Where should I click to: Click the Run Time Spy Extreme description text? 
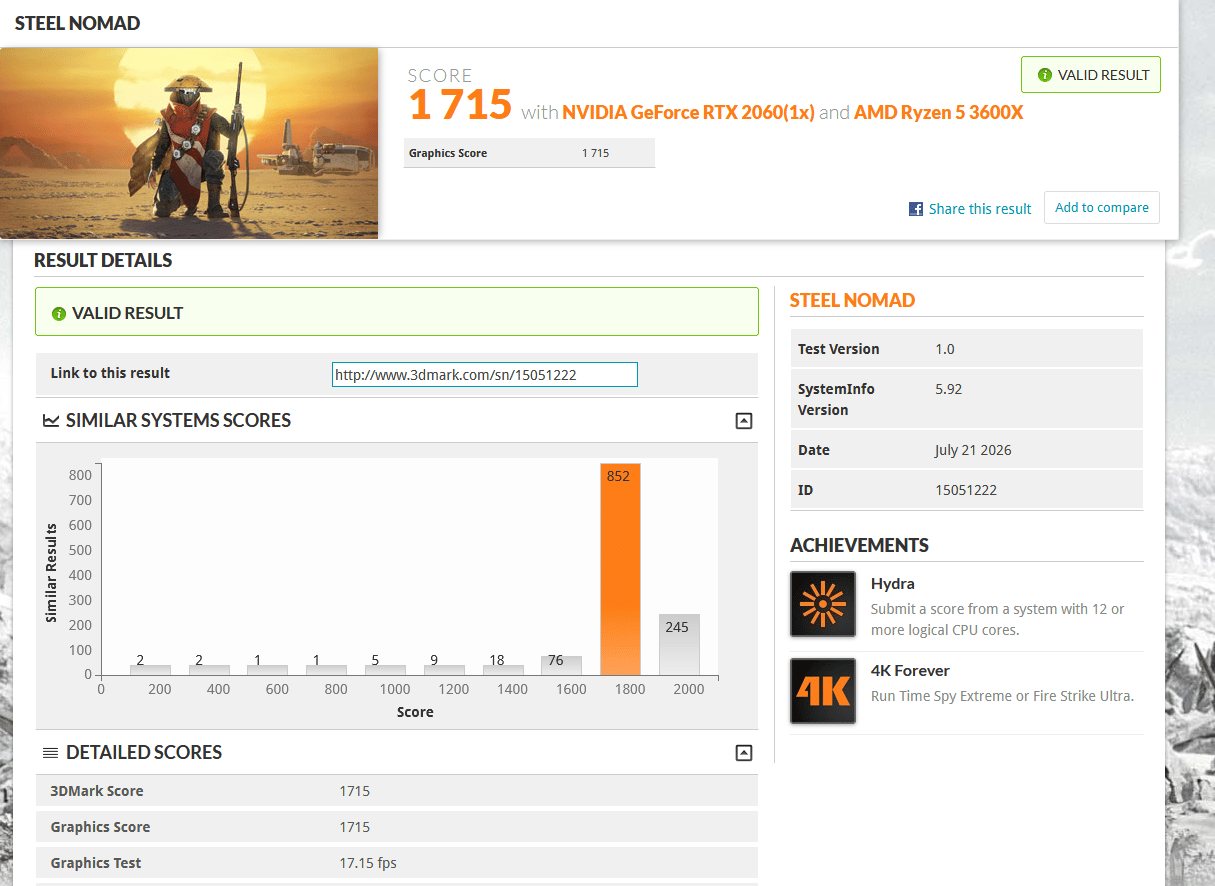pyautogui.click(x=1002, y=696)
